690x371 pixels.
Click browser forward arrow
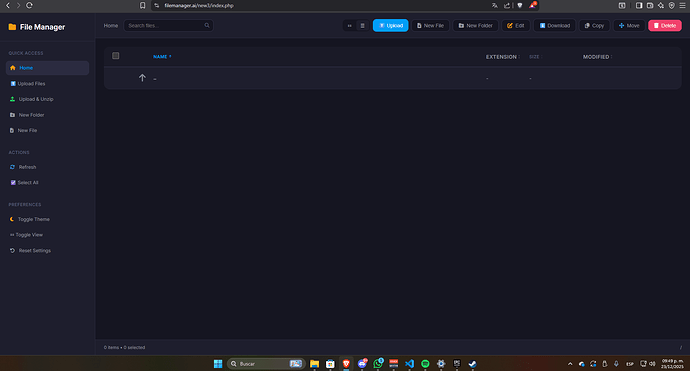18,5
